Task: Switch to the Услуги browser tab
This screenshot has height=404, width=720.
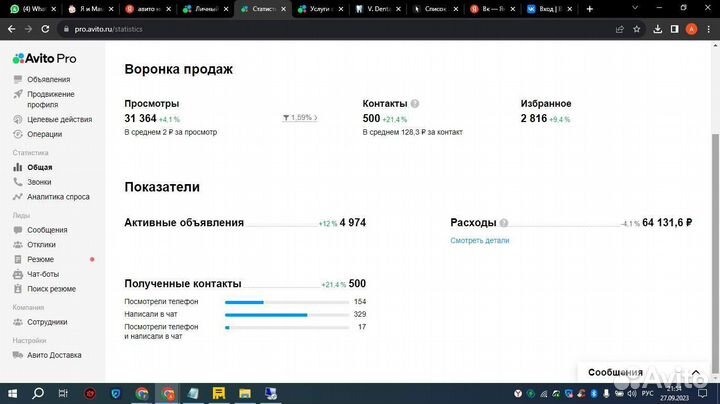Action: click(320, 9)
